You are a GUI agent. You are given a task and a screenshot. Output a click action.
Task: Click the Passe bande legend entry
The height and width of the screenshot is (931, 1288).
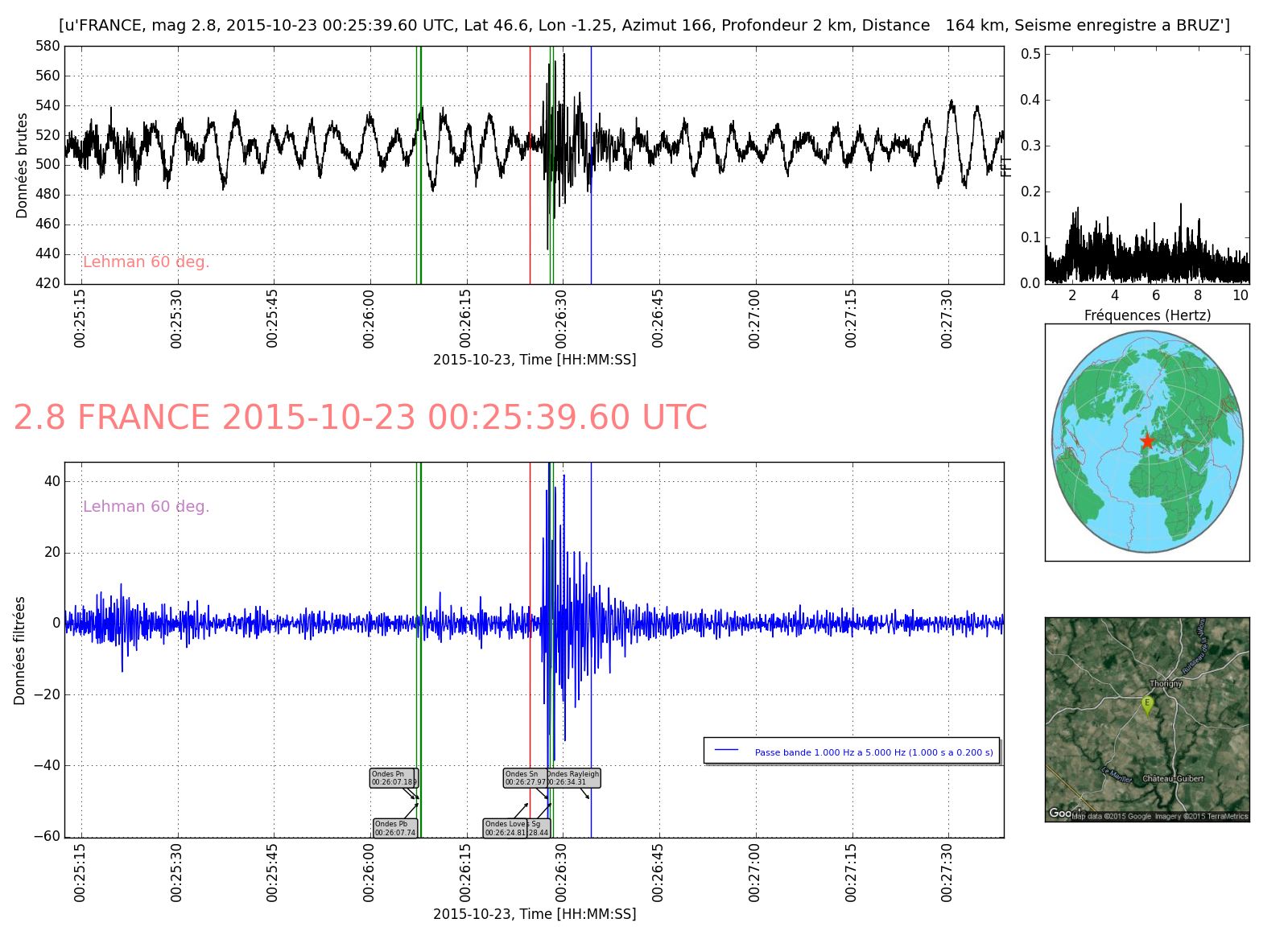click(873, 752)
